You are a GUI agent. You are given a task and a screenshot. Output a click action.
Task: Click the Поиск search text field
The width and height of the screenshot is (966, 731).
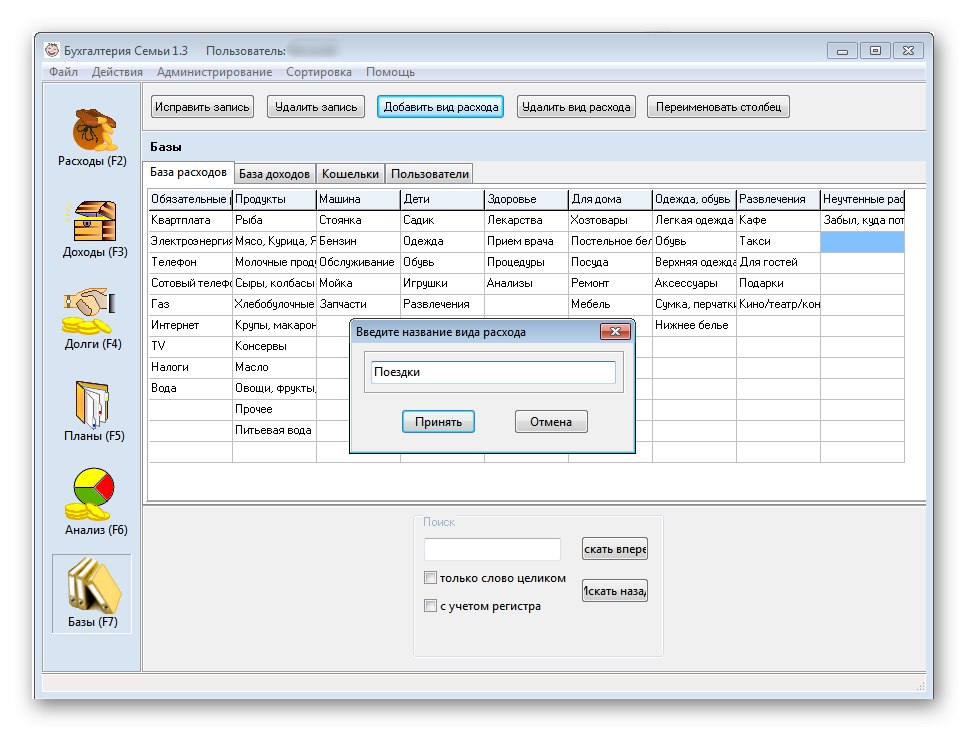click(x=492, y=549)
